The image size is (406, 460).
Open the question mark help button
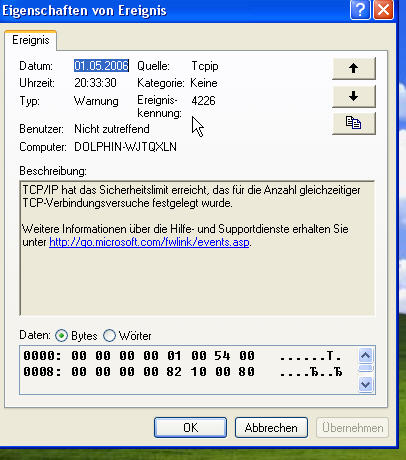[x=360, y=10]
